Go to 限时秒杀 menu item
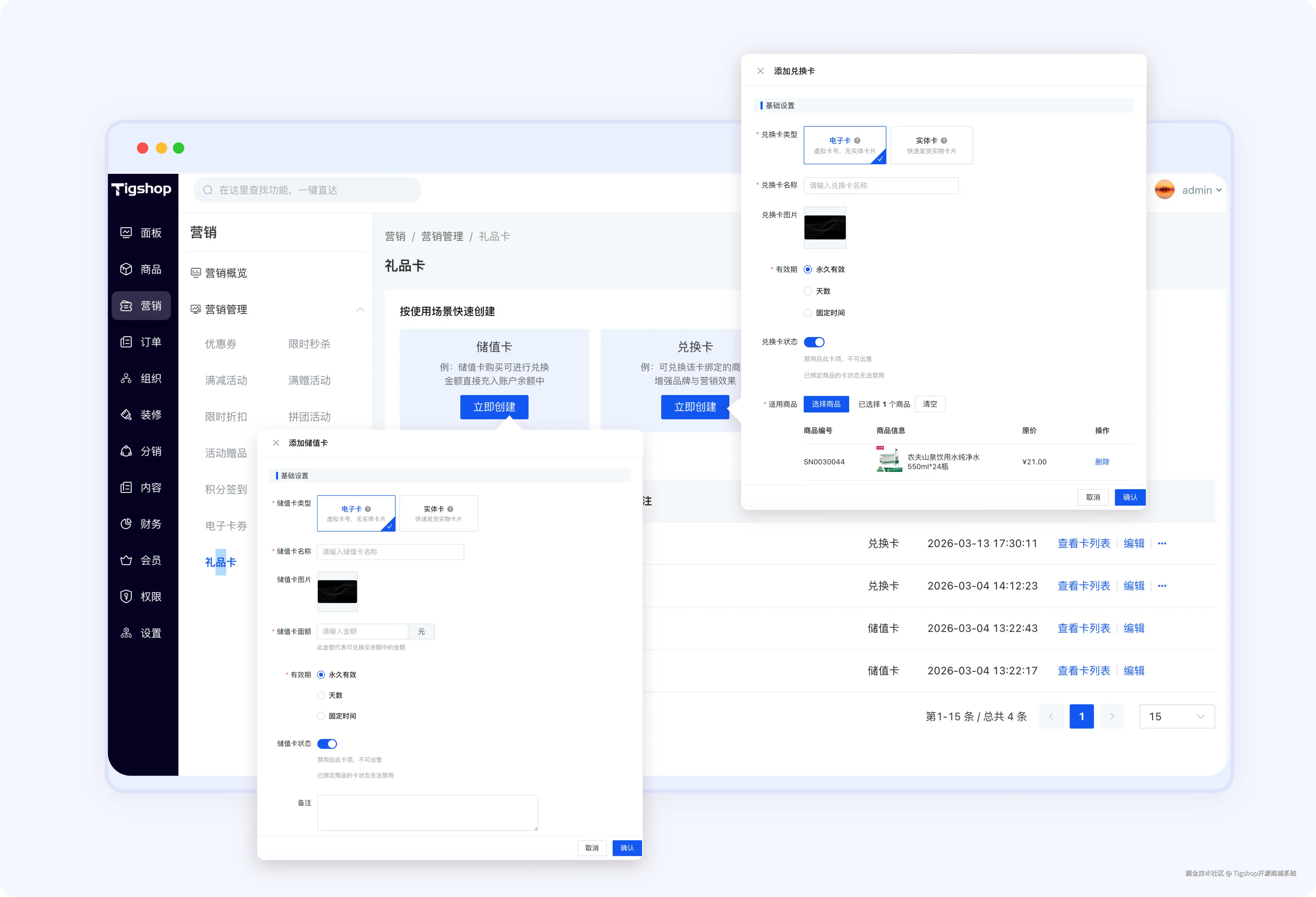 [x=309, y=344]
